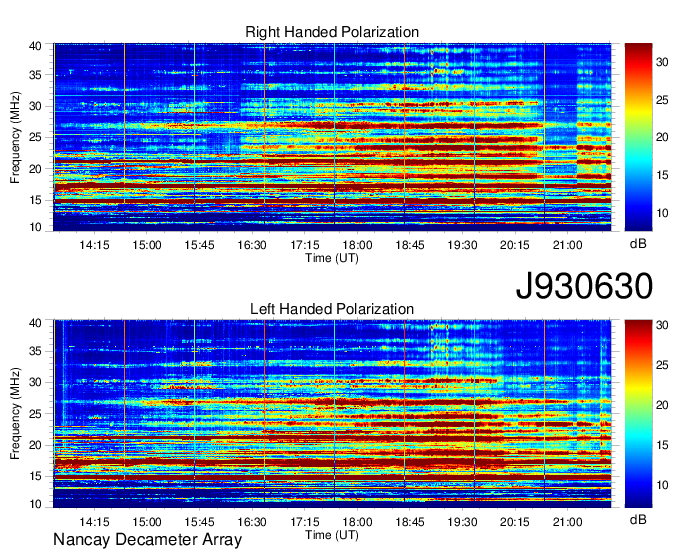The width and height of the screenshot is (680, 552).
Task: Click the 30 dB tick of Right Handed colorbar
Action: (662, 62)
